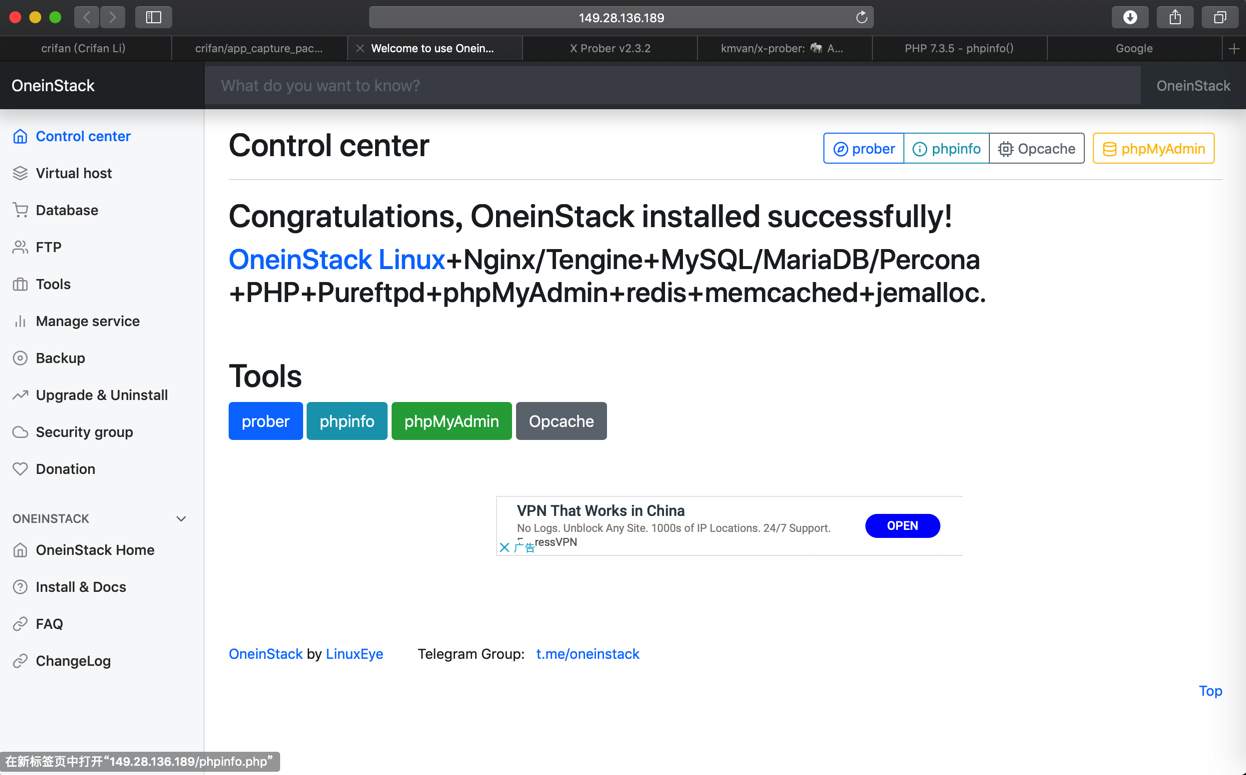Click the yellow phpMyAdmin button at top

pos(1154,149)
